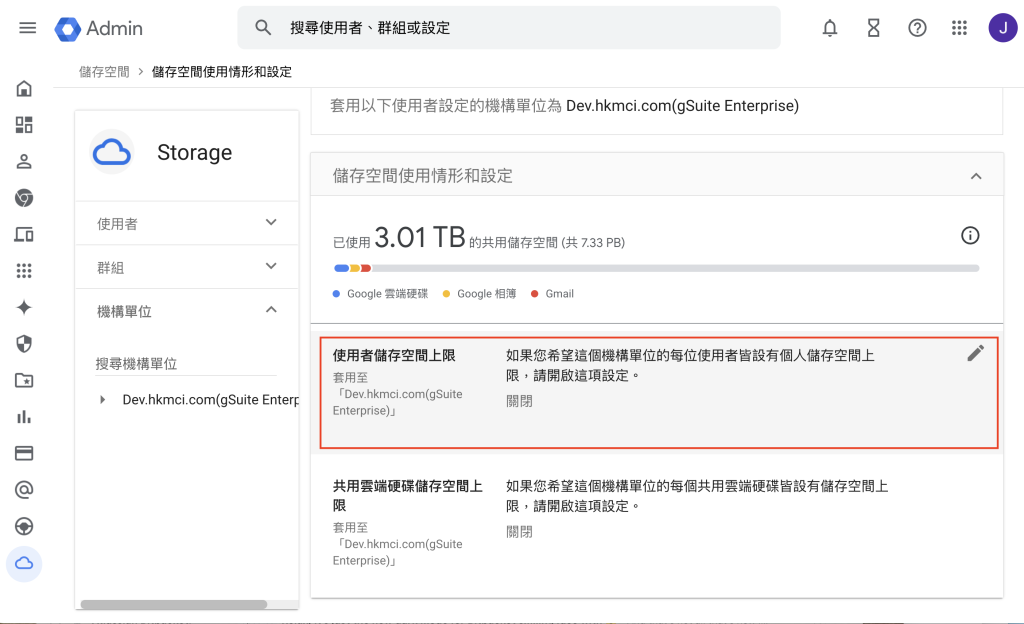Open Users person icon in sidebar
1024x624 pixels.
[x=24, y=161]
